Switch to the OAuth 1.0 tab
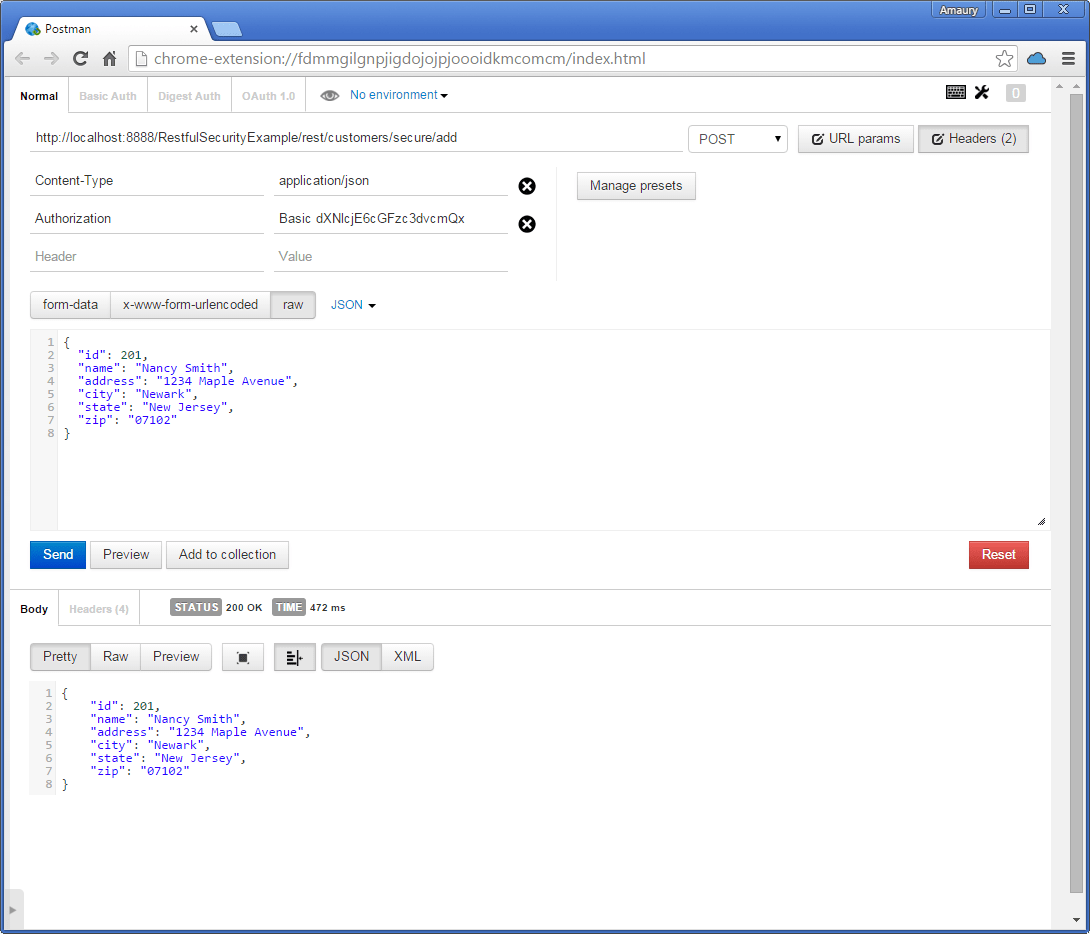The width and height of the screenshot is (1090, 934). pos(268,96)
